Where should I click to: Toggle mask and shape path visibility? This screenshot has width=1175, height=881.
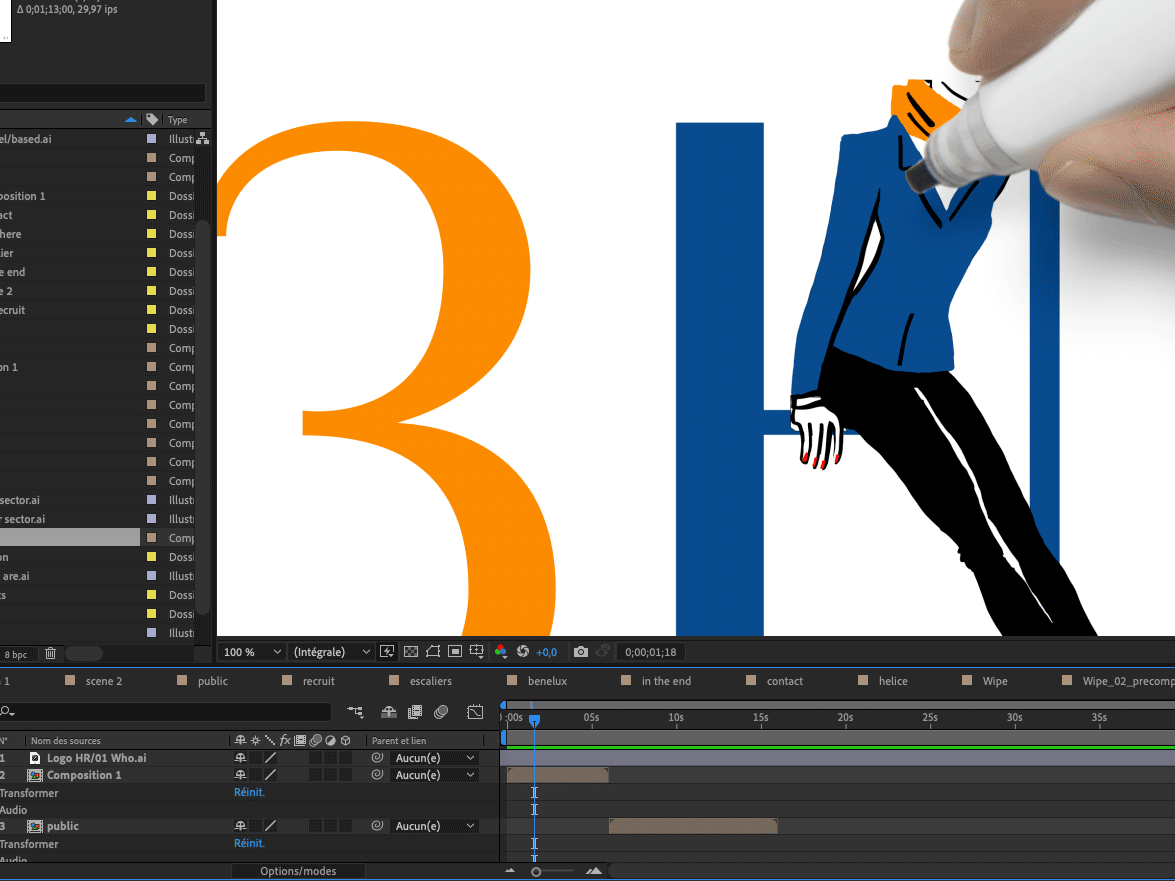click(433, 652)
